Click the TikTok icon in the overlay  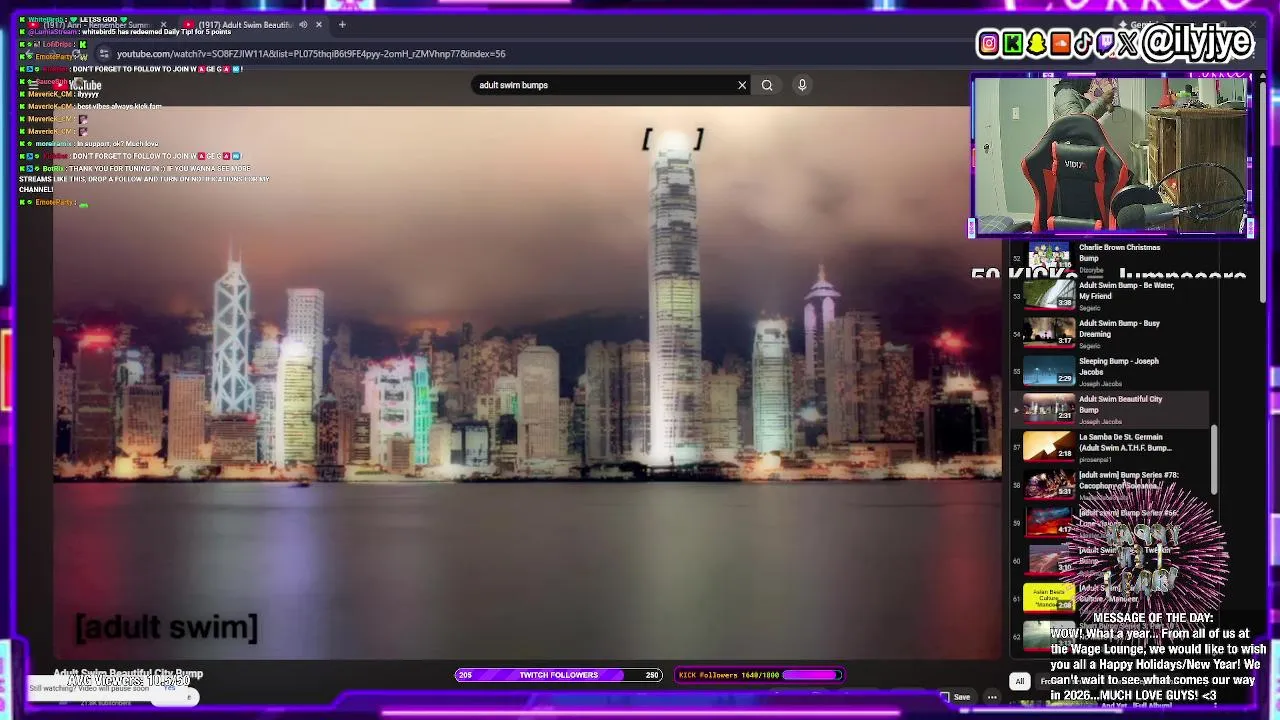pyautogui.click(x=1083, y=43)
